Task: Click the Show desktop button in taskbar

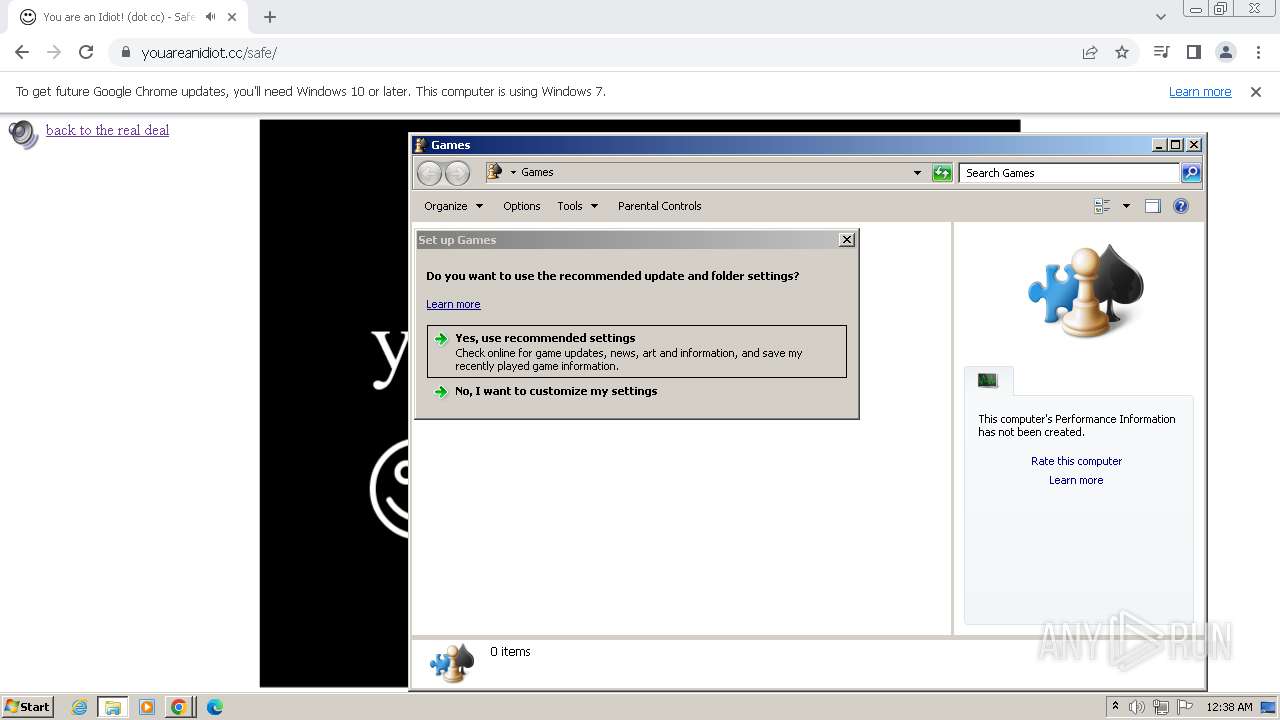Action: (1268, 707)
